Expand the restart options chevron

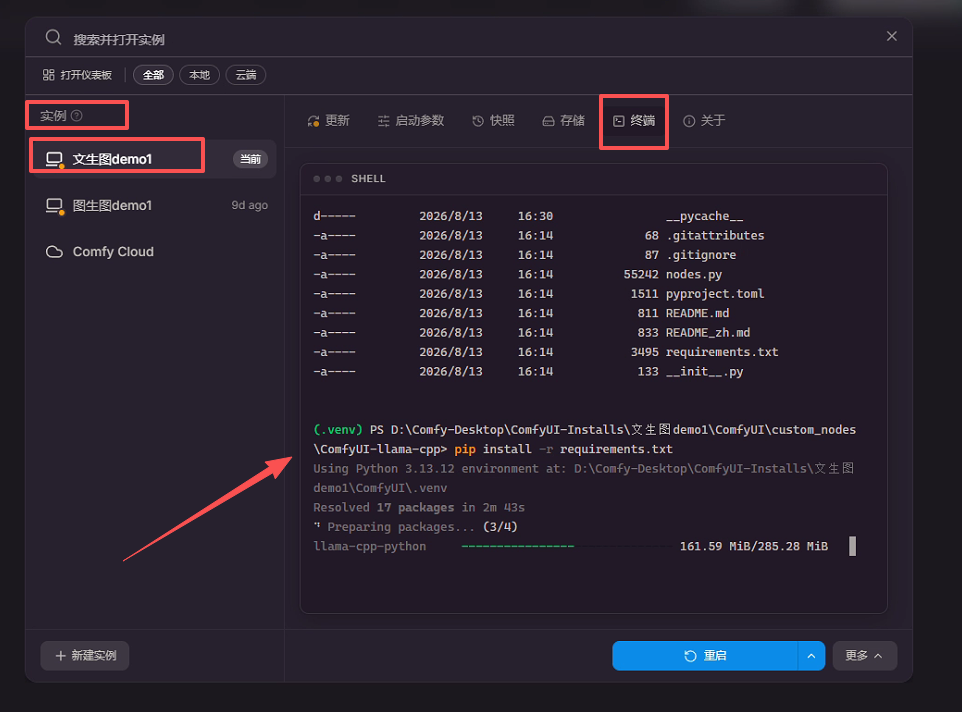point(811,656)
